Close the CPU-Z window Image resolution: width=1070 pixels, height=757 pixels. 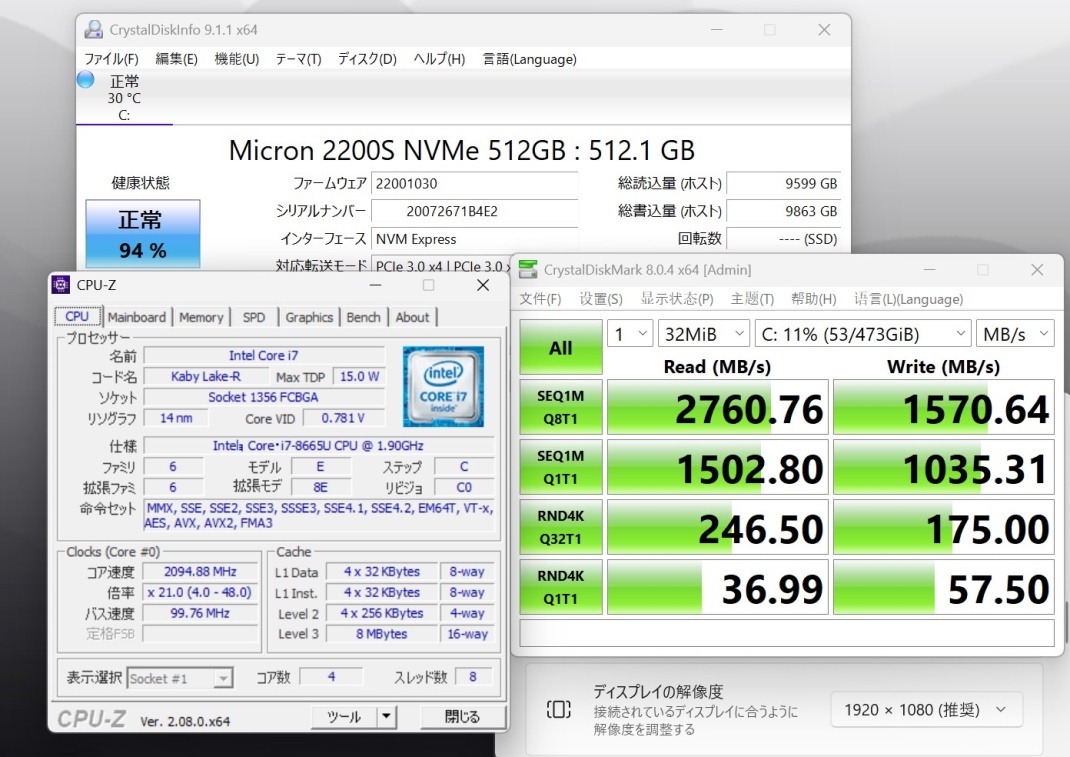(482, 285)
